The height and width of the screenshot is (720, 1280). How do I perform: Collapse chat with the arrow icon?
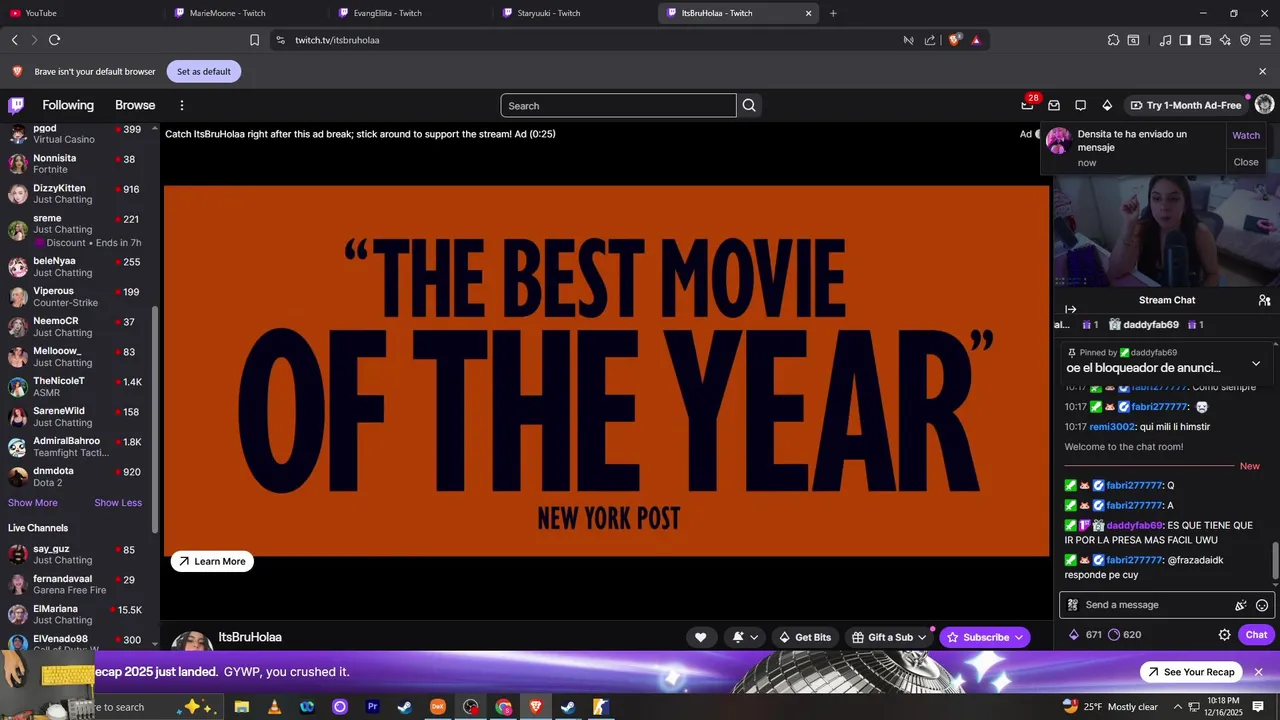coord(1070,309)
